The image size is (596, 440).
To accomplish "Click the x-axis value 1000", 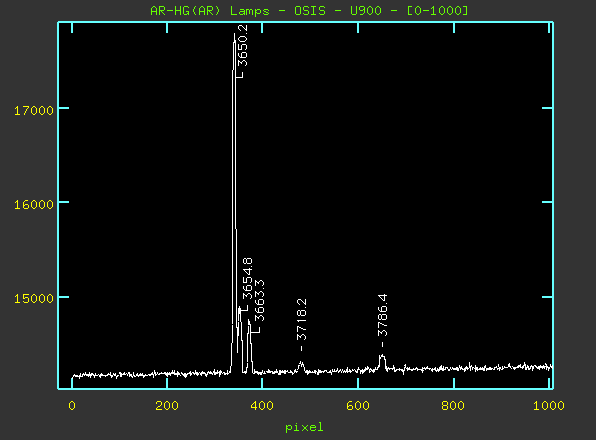I will pyautogui.click(x=548, y=406).
